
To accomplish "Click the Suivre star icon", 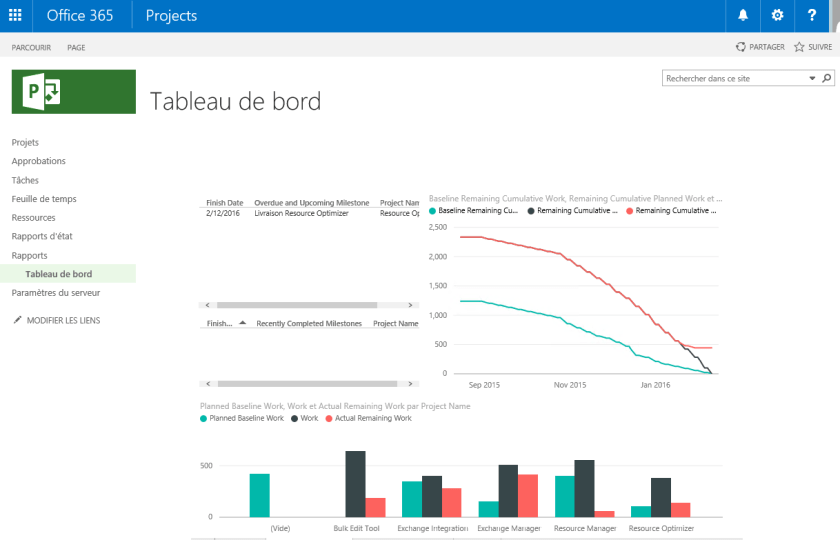I will [x=799, y=47].
